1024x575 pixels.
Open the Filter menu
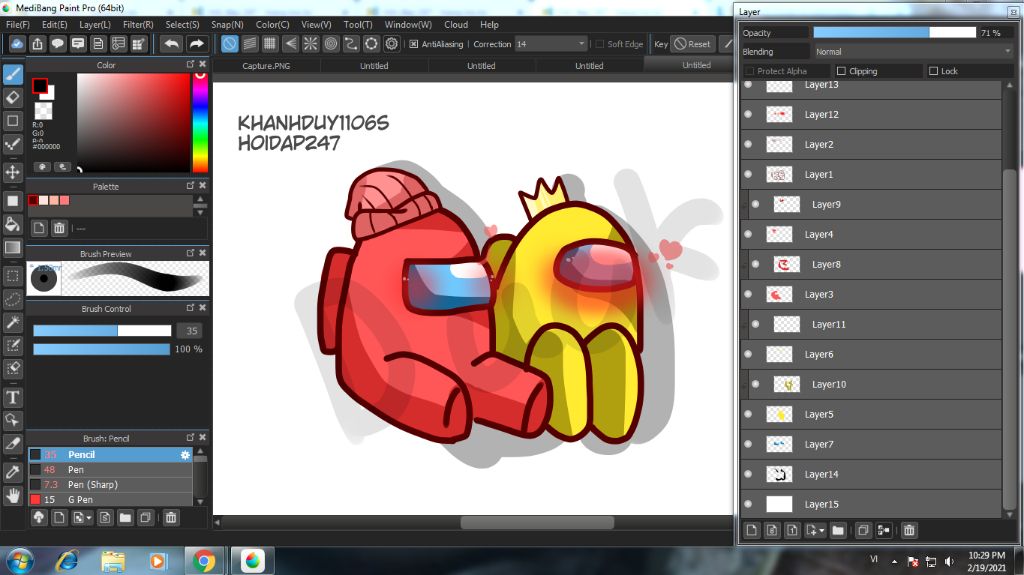click(x=138, y=25)
